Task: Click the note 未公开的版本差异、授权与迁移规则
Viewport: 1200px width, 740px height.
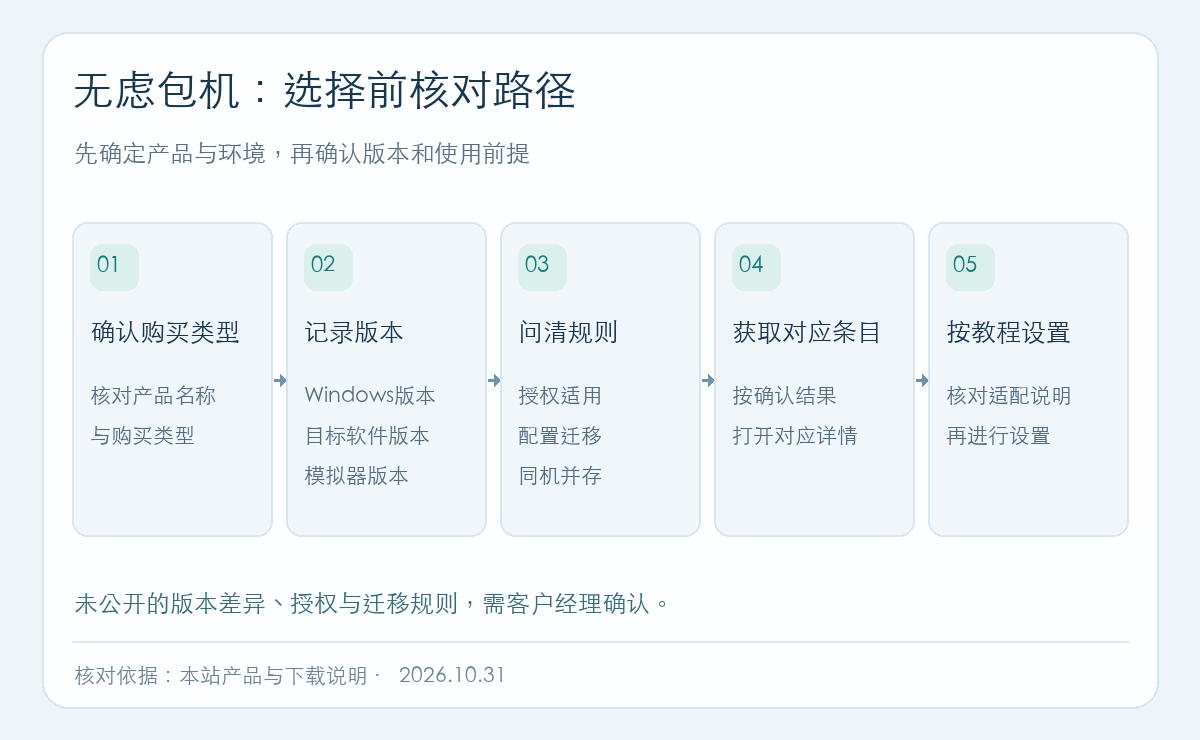Action: (266, 603)
